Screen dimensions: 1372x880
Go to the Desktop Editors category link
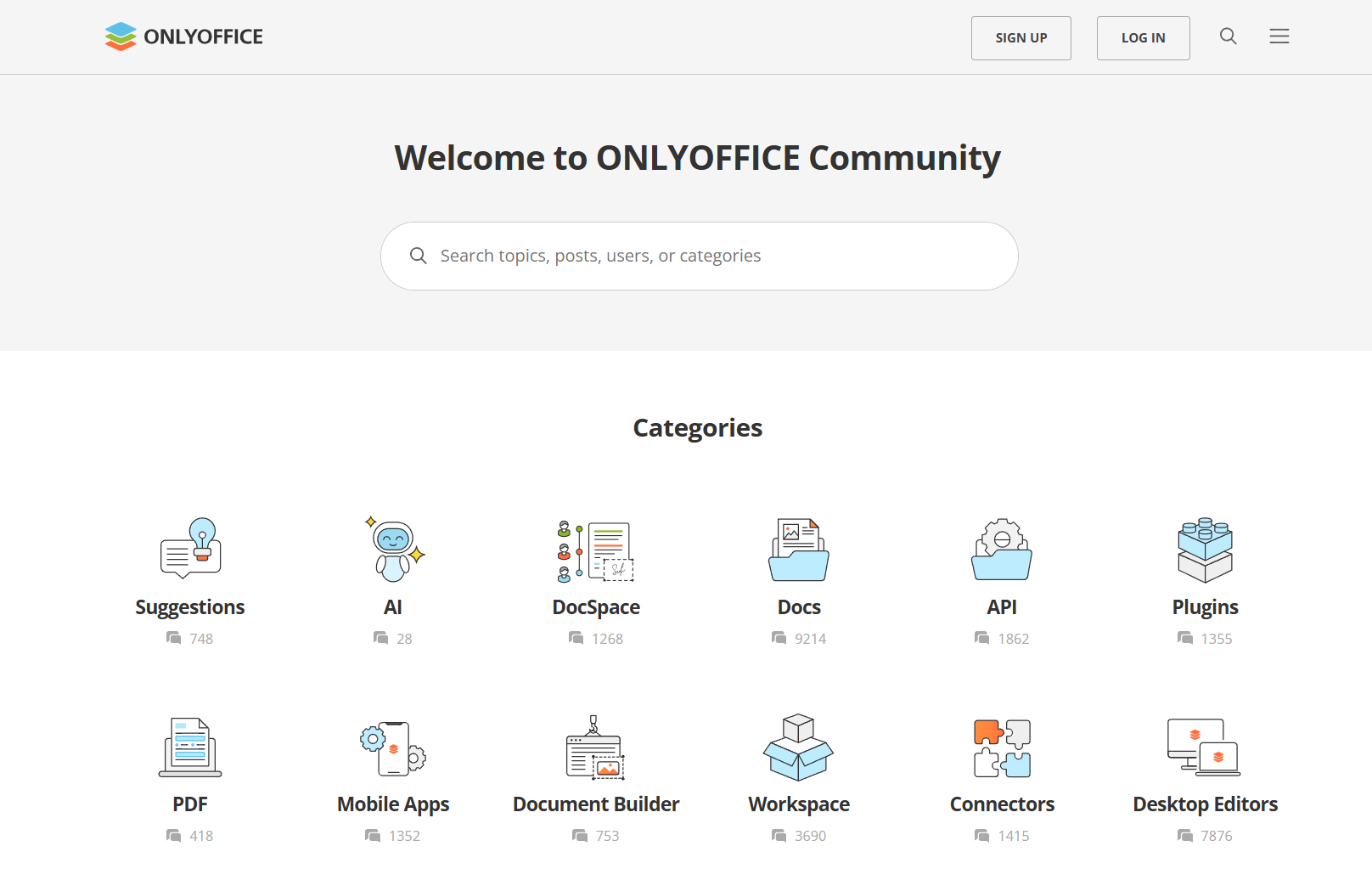1205,804
